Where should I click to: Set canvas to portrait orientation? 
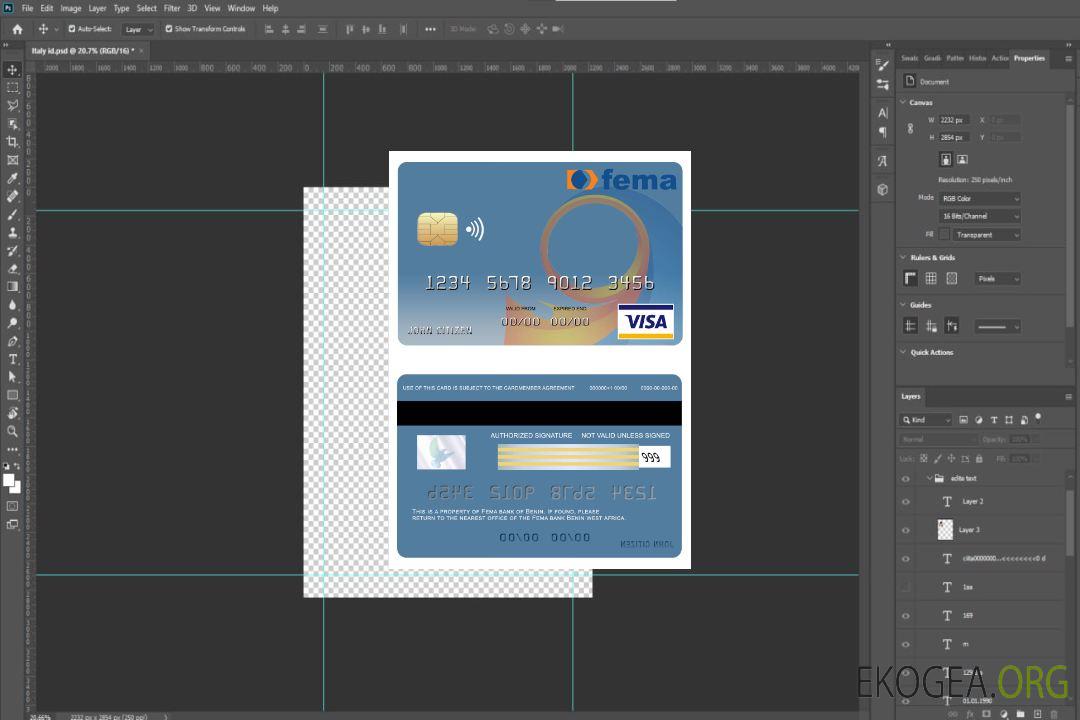point(946,159)
